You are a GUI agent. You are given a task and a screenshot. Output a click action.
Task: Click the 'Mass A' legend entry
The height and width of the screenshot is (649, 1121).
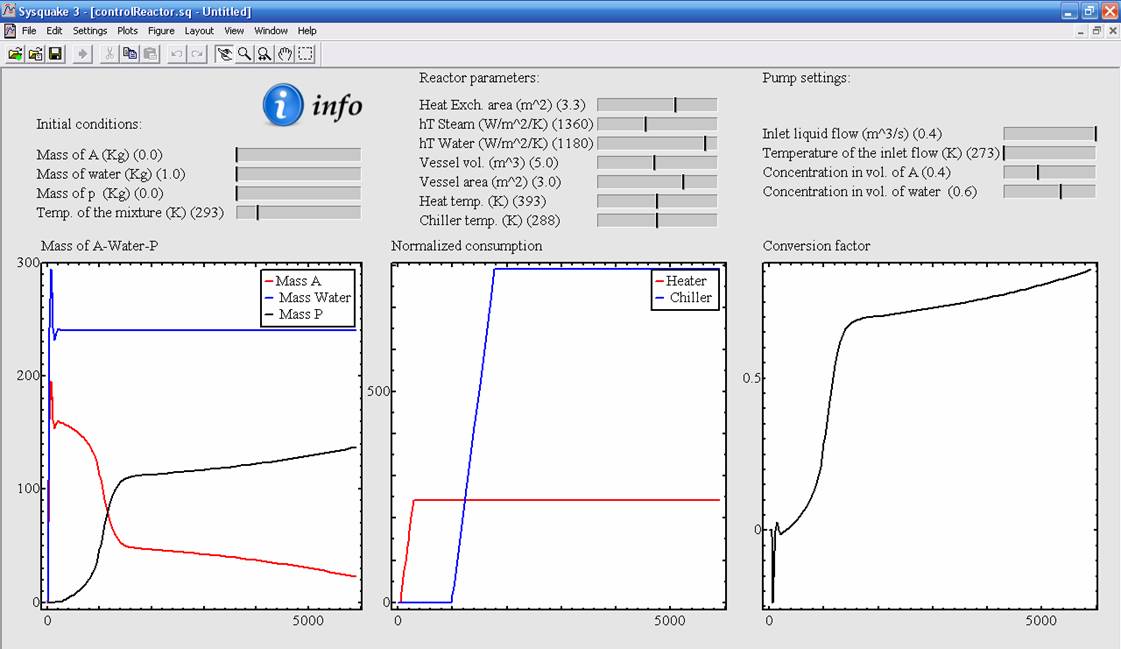click(292, 281)
